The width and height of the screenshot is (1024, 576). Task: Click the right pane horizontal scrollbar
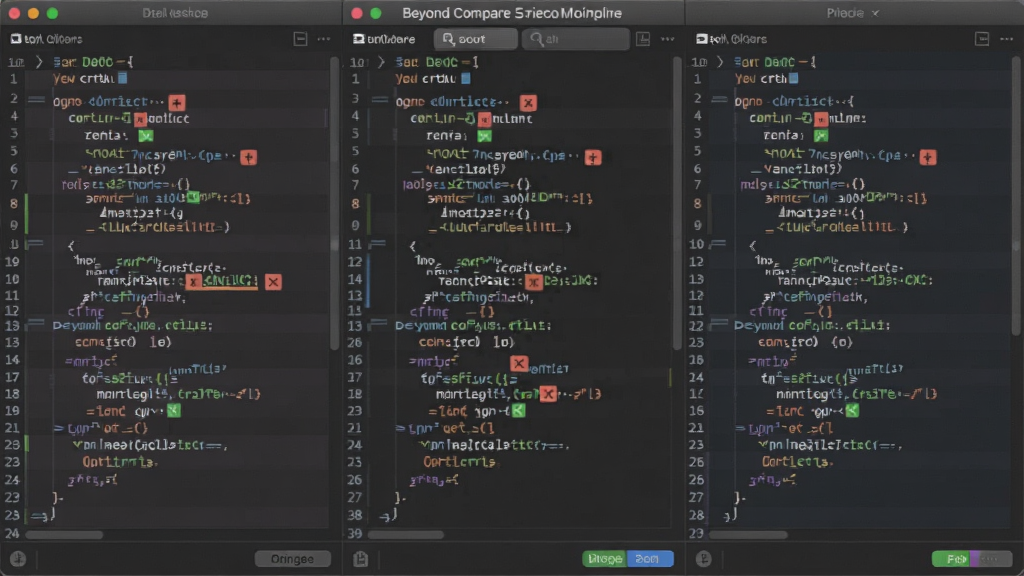click(748, 535)
